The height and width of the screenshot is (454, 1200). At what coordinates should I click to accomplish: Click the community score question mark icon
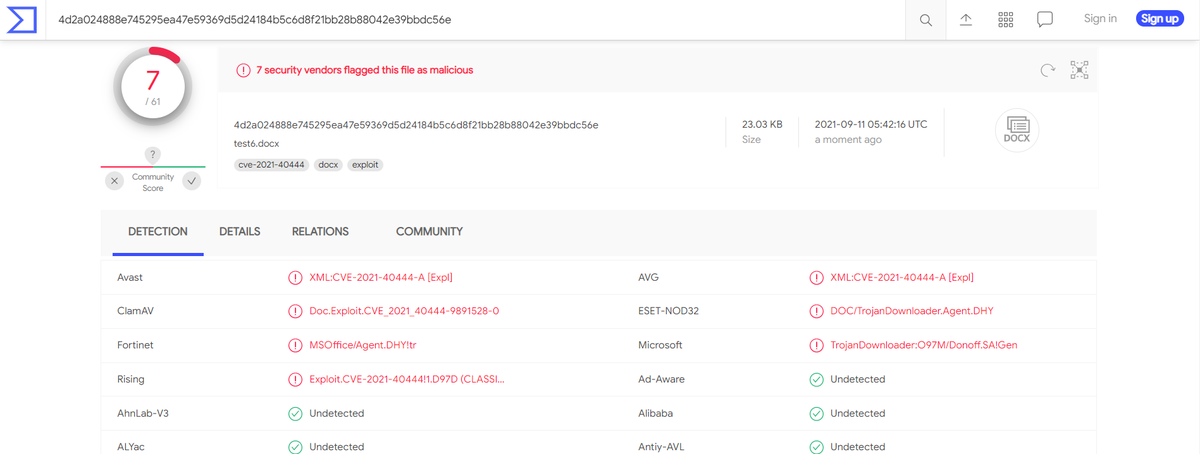[x=153, y=154]
